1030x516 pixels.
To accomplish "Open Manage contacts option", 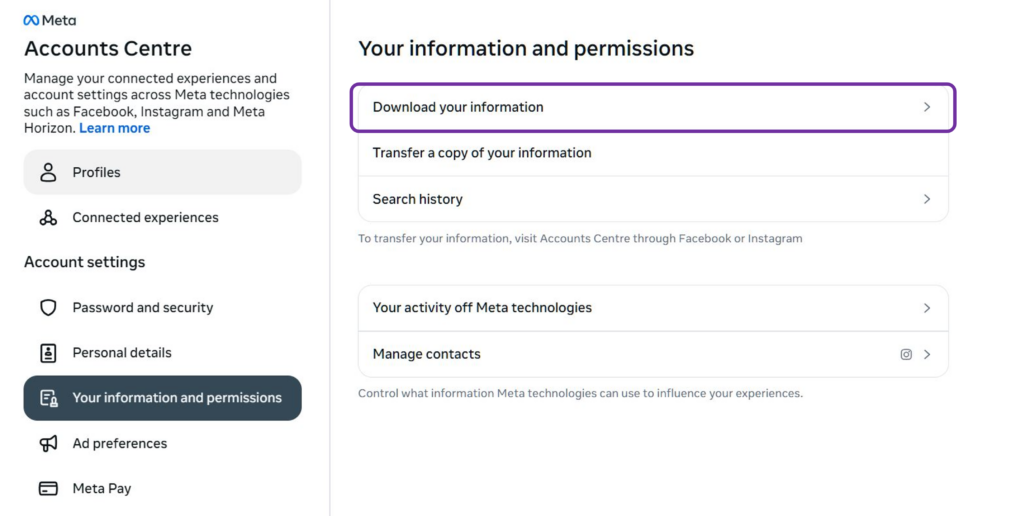I will 427,354.
